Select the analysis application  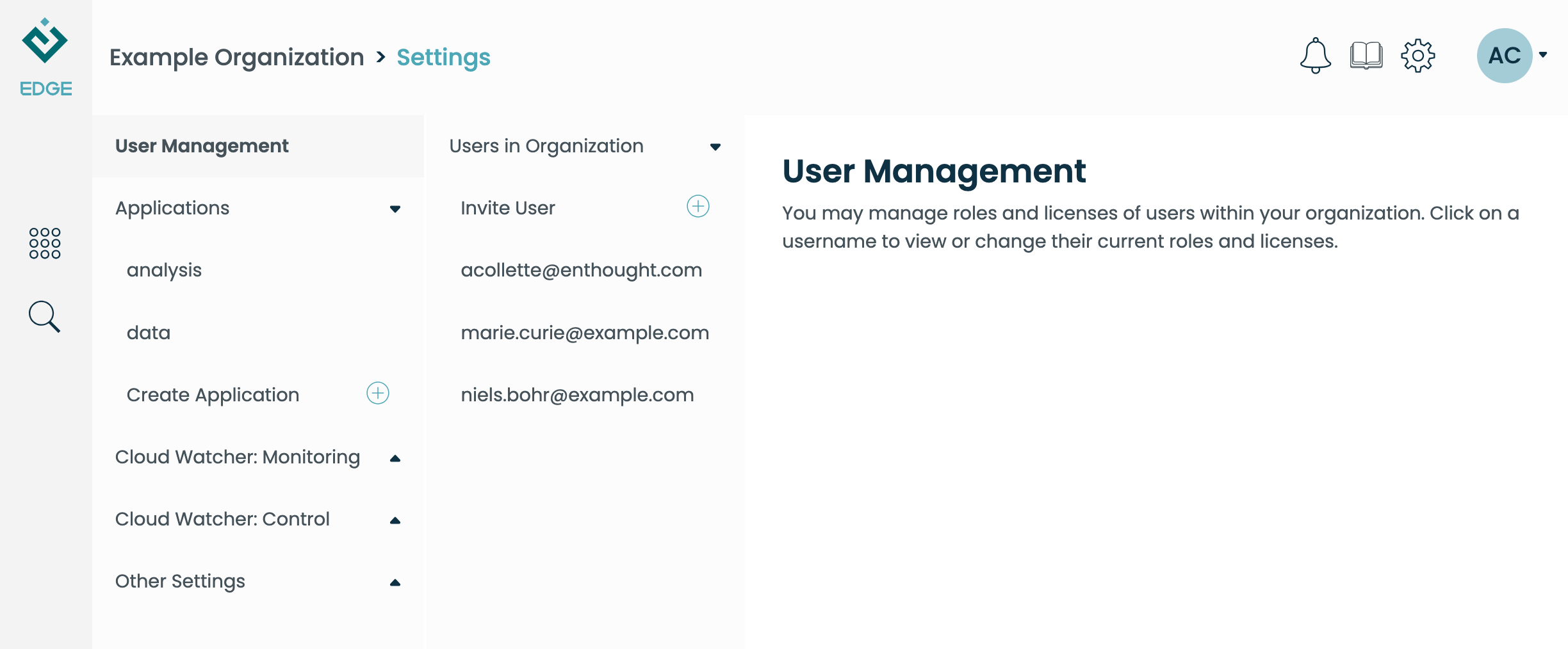(x=164, y=271)
